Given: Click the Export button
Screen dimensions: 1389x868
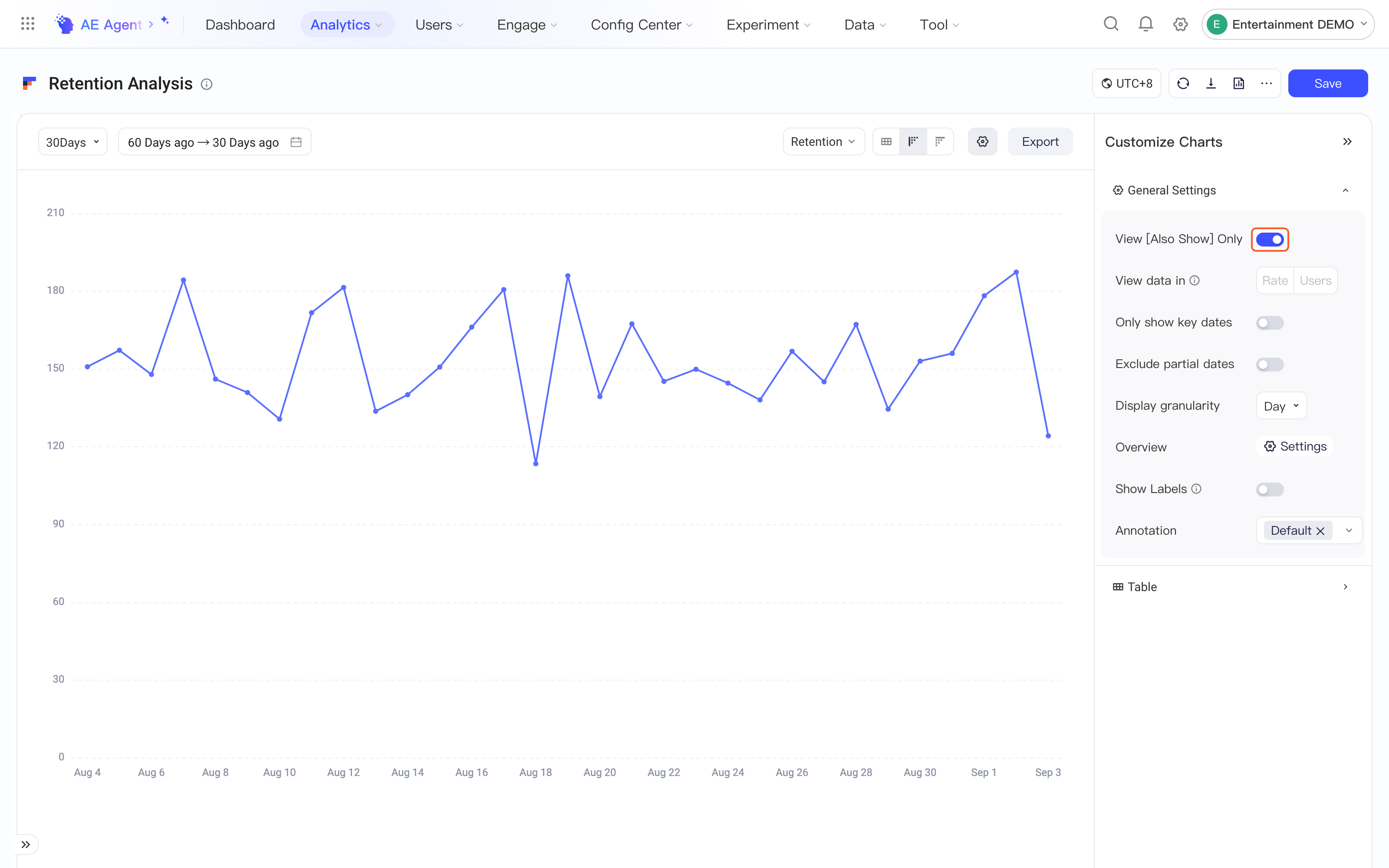Looking at the screenshot, I should pos(1040,142).
